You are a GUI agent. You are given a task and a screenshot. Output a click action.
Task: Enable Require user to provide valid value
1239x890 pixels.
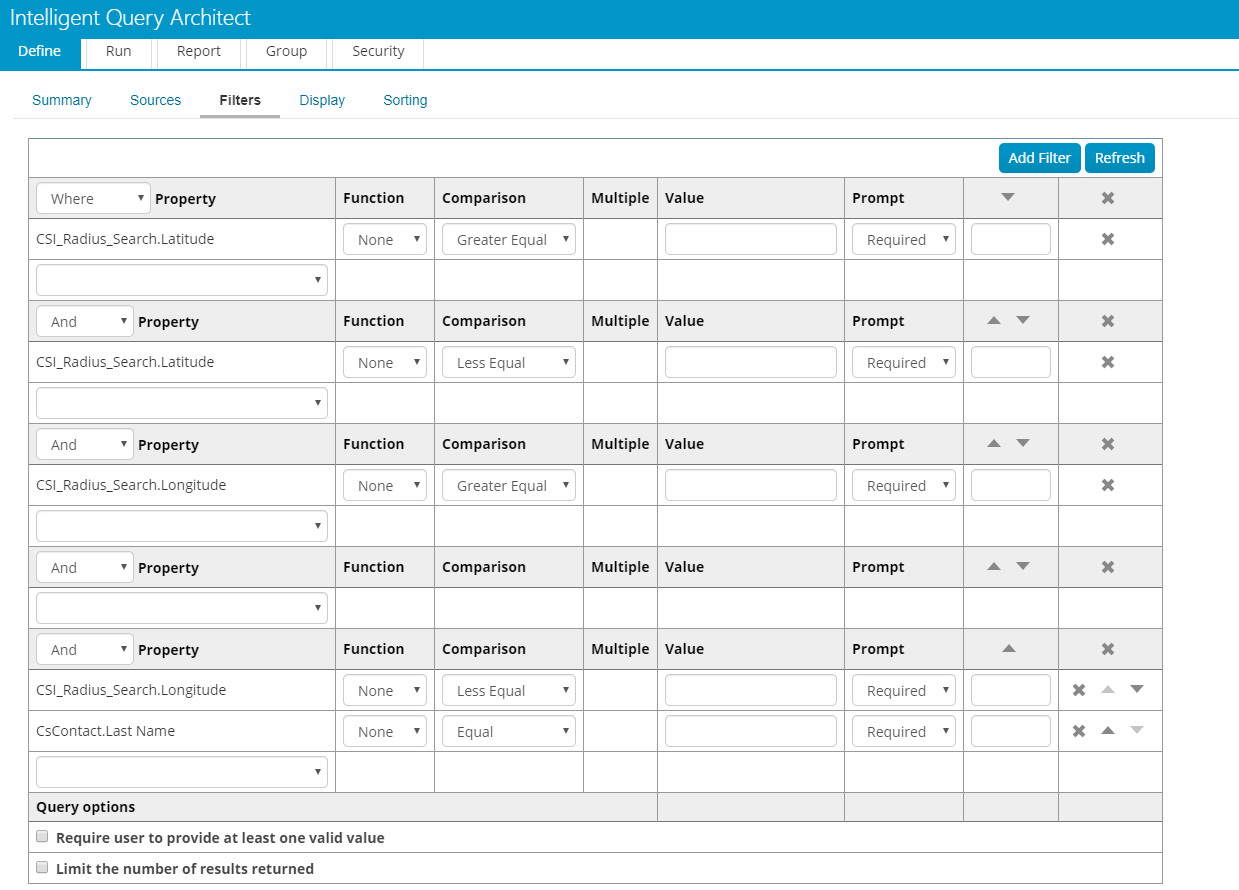tap(42, 837)
